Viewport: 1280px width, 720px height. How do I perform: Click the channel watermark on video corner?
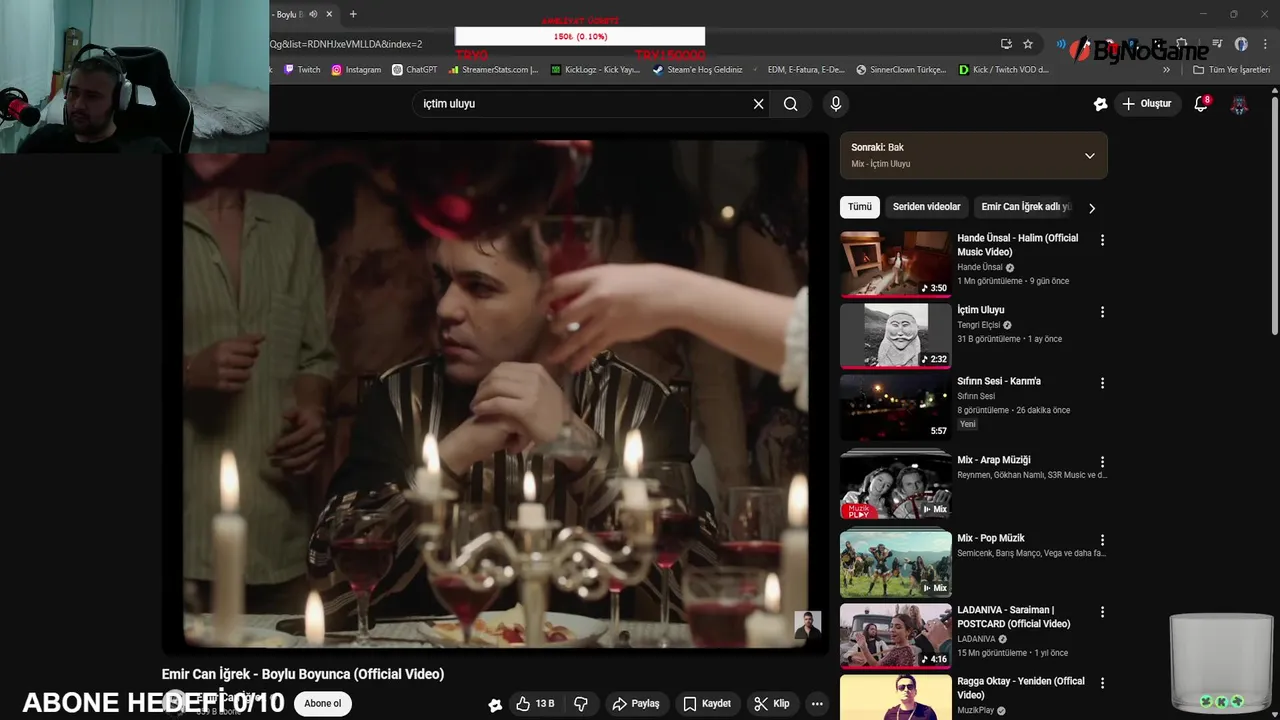[x=807, y=625]
